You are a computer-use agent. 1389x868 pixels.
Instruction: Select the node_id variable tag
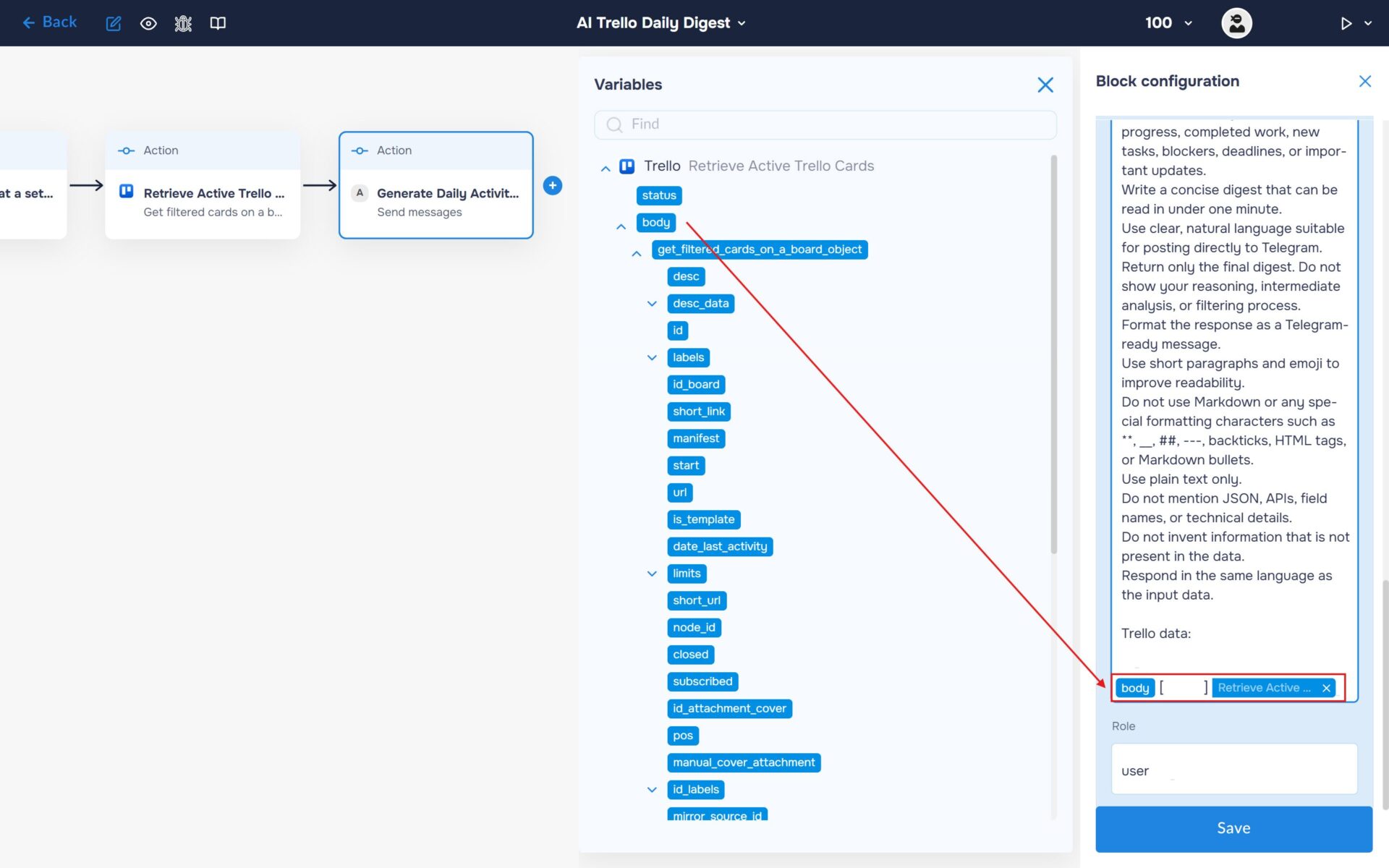694,628
